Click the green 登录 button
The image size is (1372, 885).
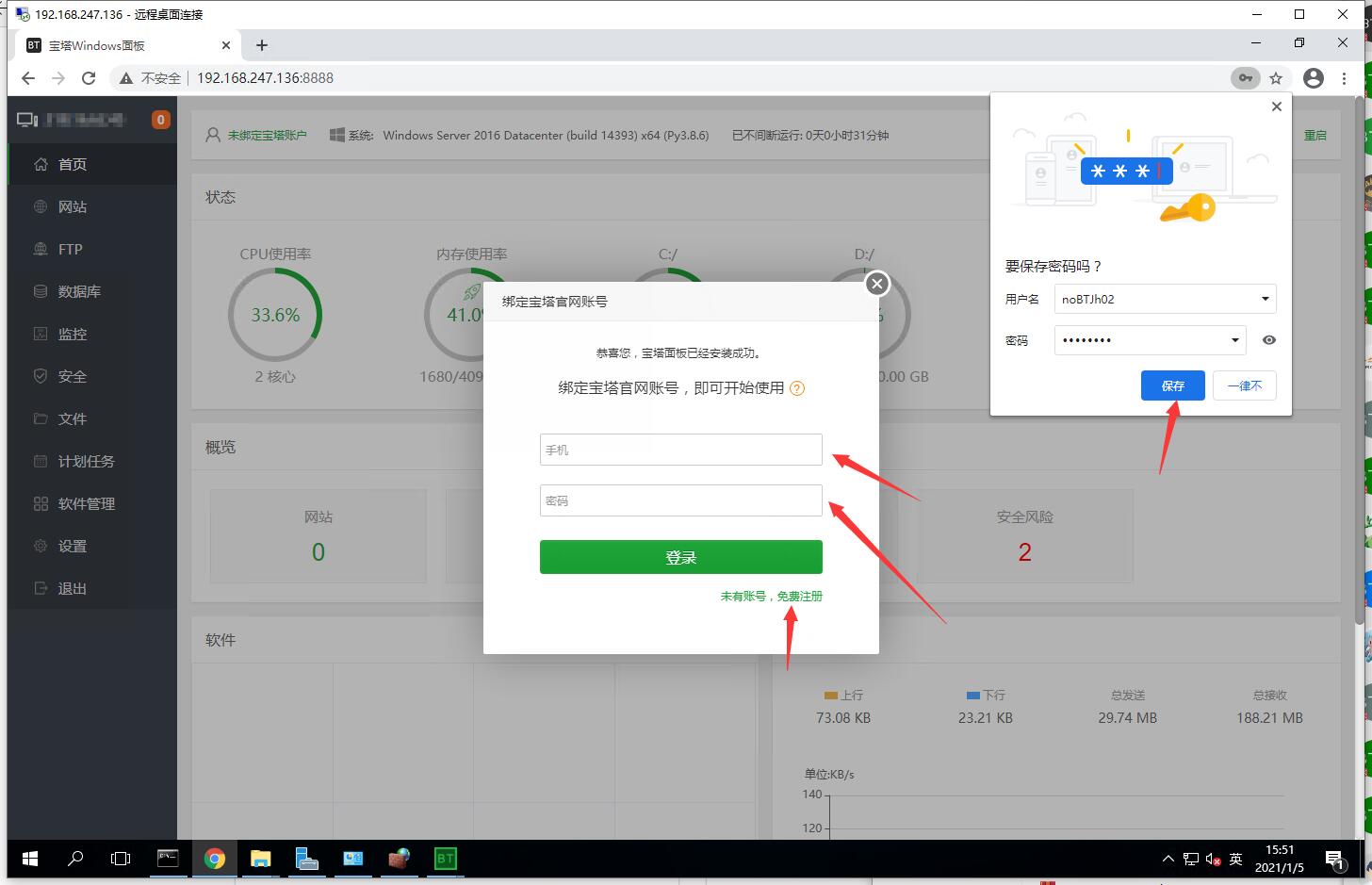(x=681, y=557)
